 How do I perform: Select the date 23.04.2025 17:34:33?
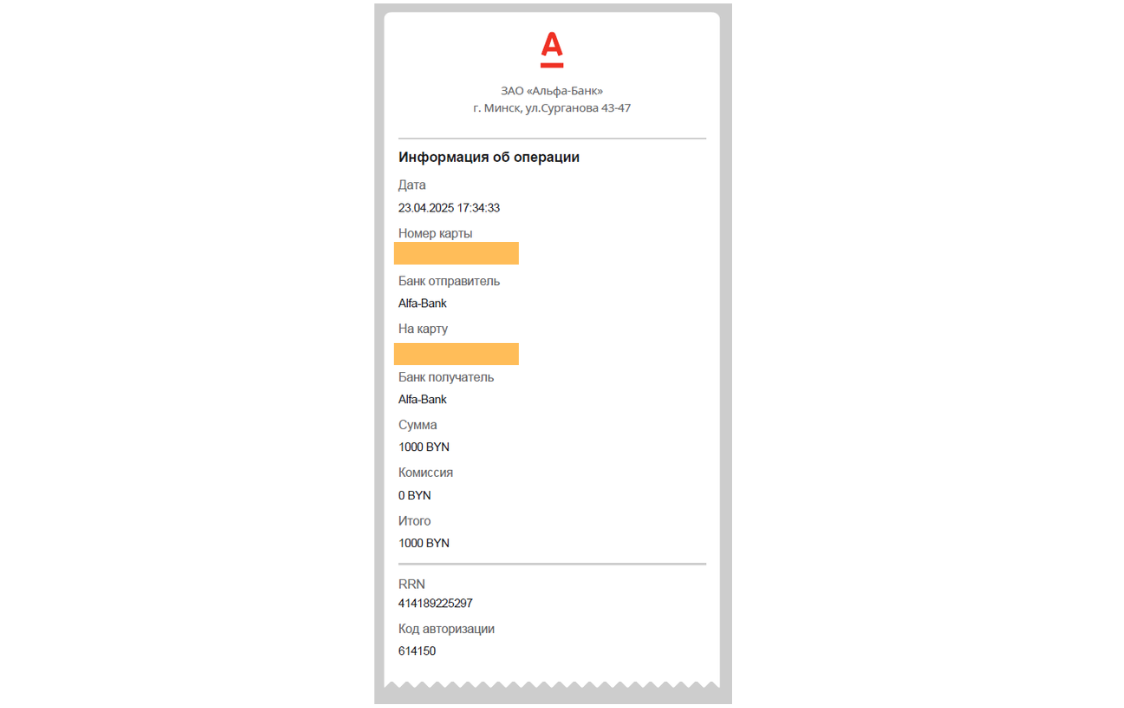tap(449, 208)
